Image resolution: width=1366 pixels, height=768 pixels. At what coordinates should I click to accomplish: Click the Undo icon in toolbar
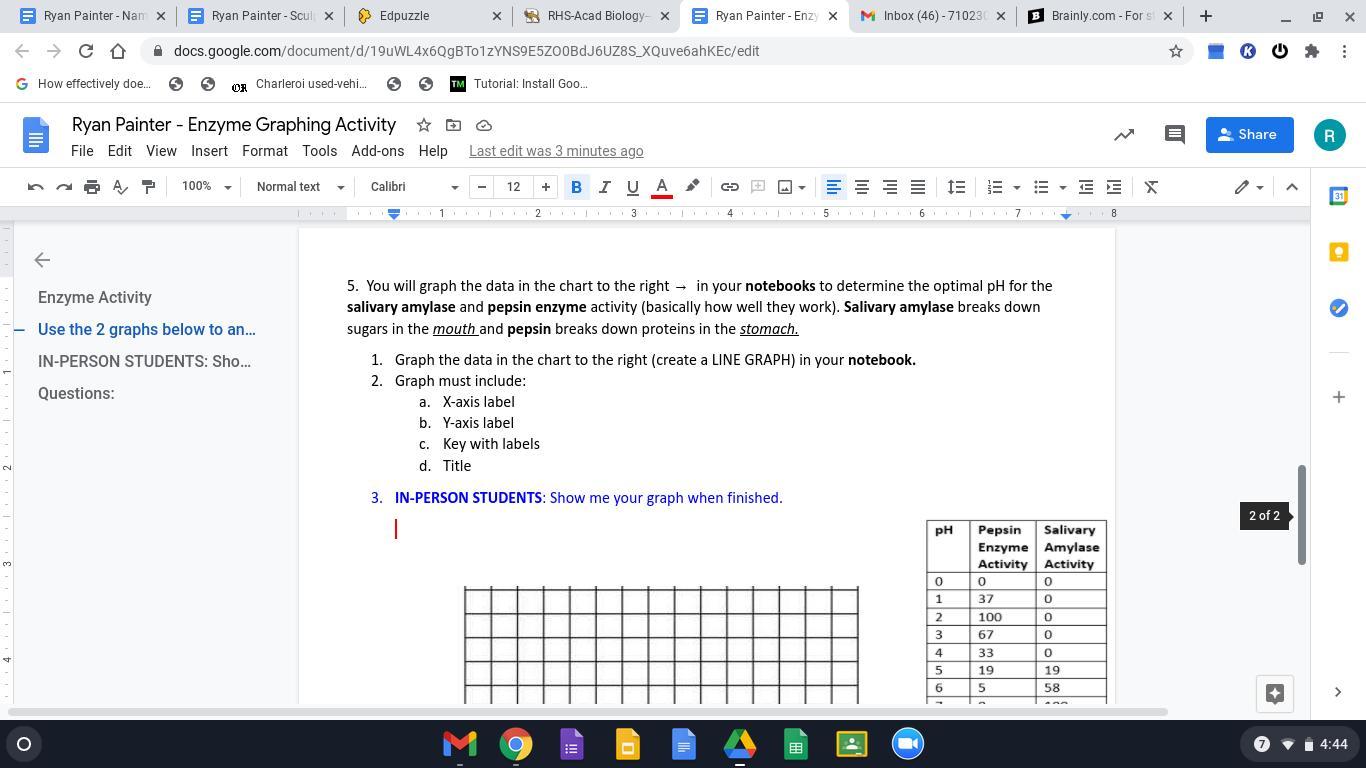(36, 187)
